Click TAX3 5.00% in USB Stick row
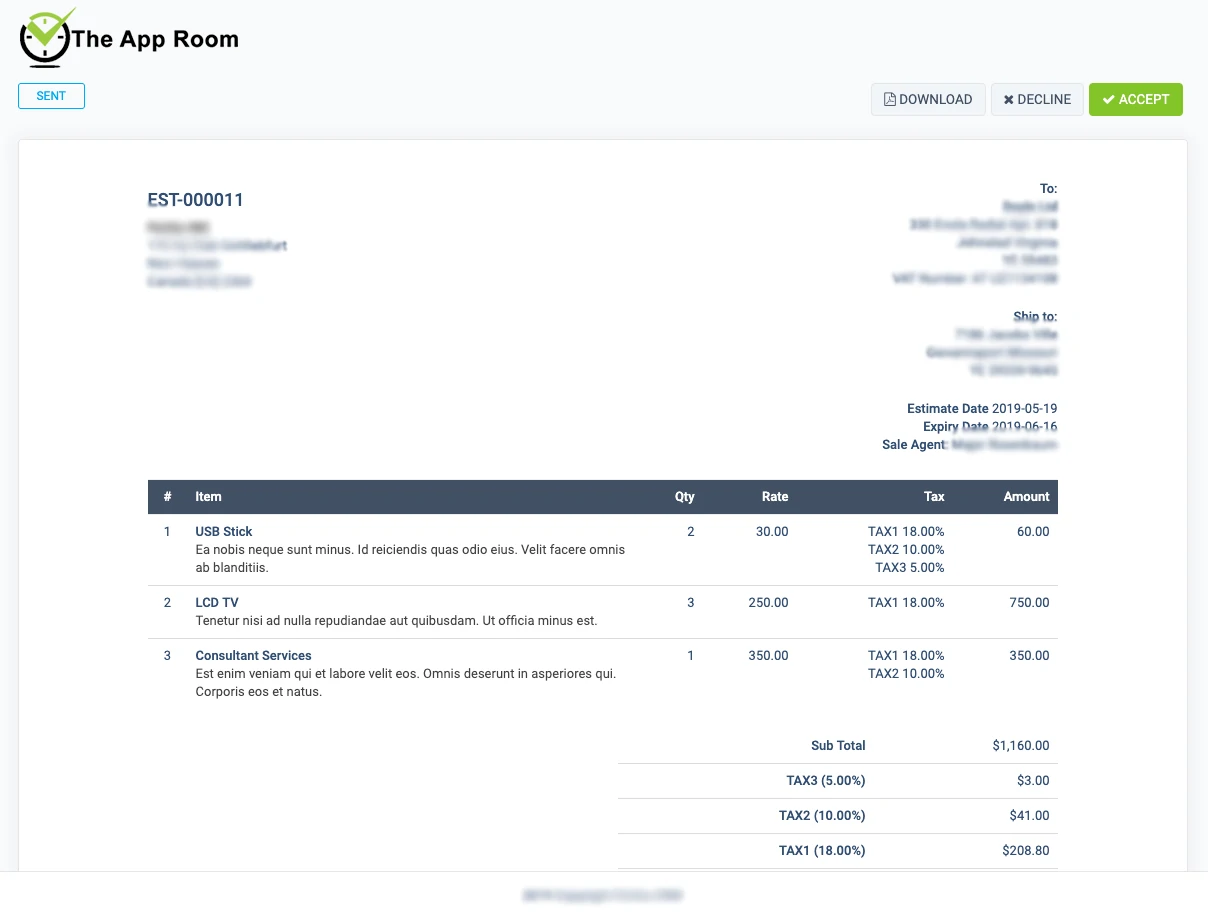 (910, 568)
